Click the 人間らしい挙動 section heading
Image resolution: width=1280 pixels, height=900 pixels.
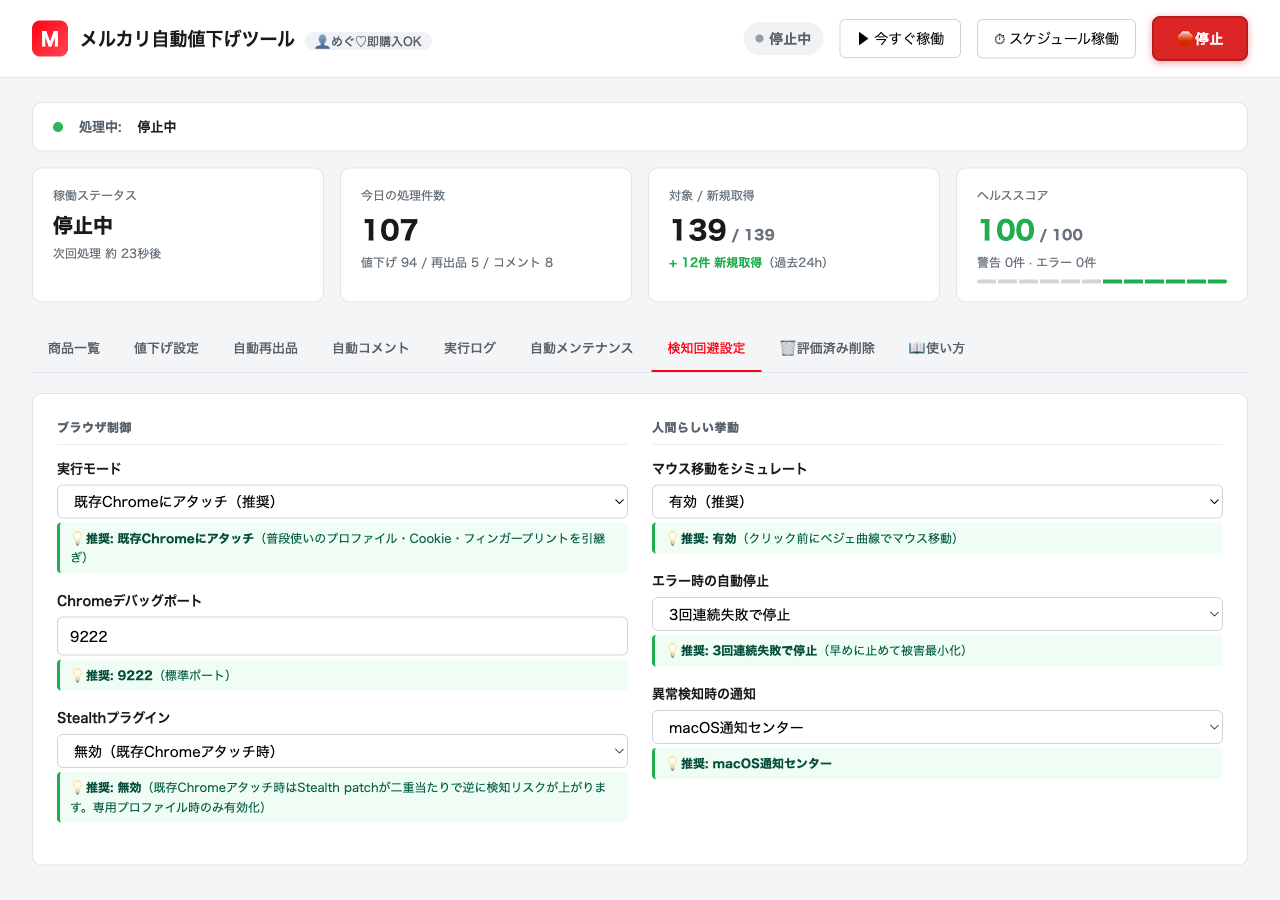pos(695,427)
